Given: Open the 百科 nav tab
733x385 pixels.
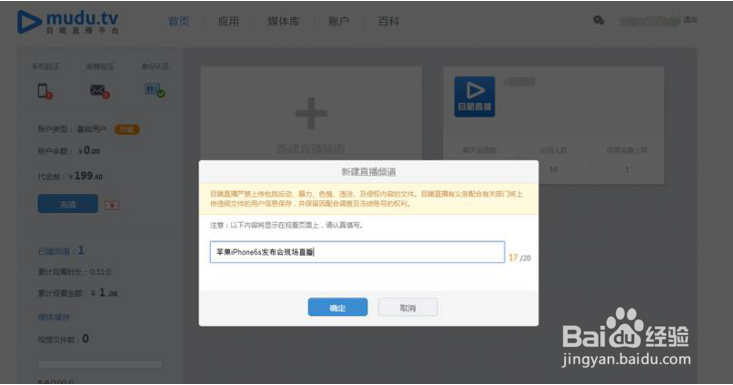Looking at the screenshot, I should (x=388, y=21).
